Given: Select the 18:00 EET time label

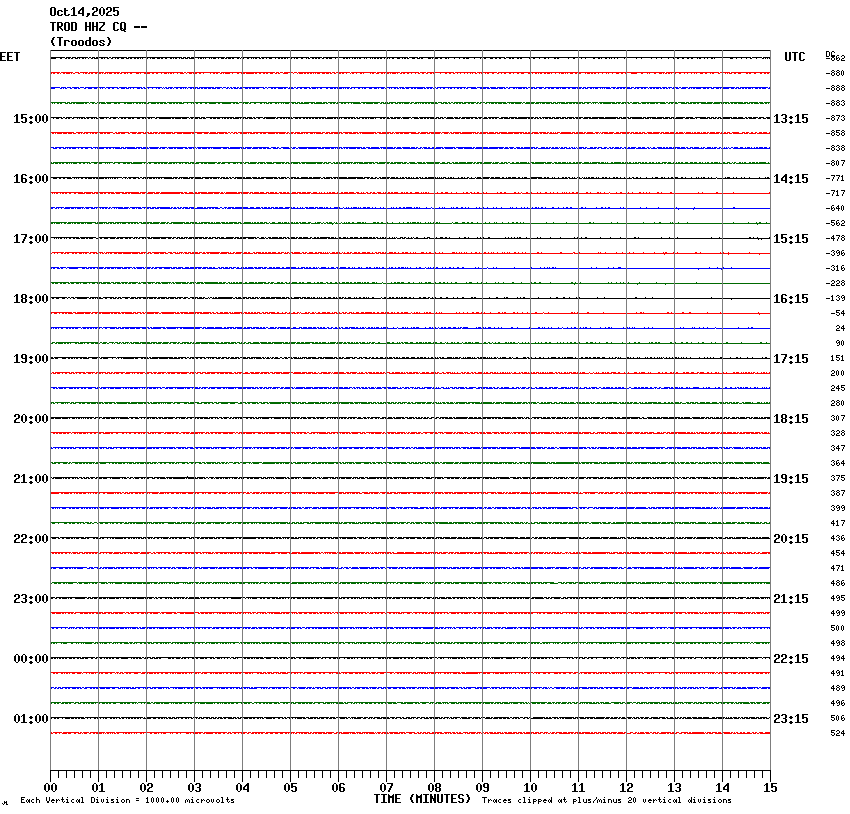Looking at the screenshot, I should coord(30,299).
